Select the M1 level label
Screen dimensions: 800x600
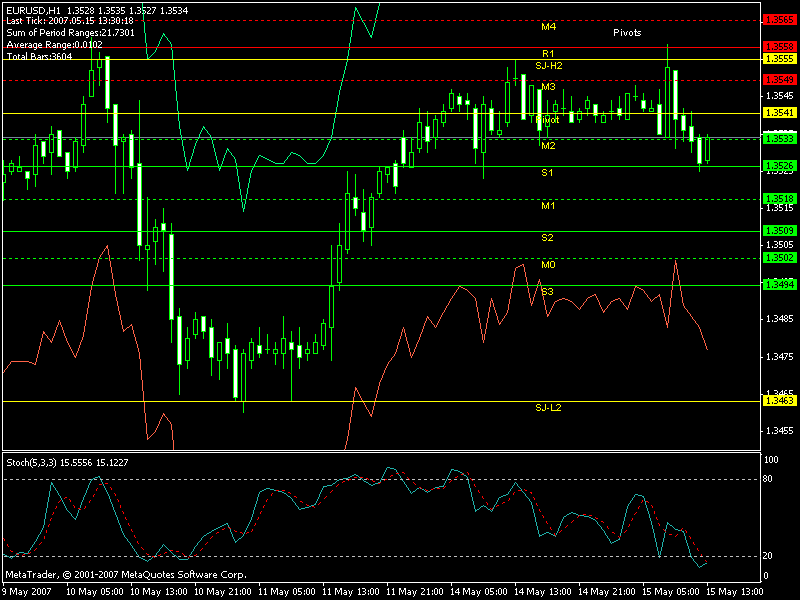point(548,206)
